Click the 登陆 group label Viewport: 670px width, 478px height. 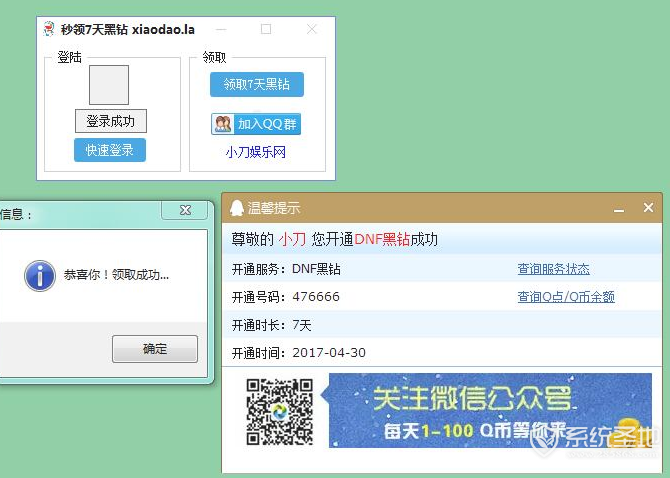tap(69, 57)
